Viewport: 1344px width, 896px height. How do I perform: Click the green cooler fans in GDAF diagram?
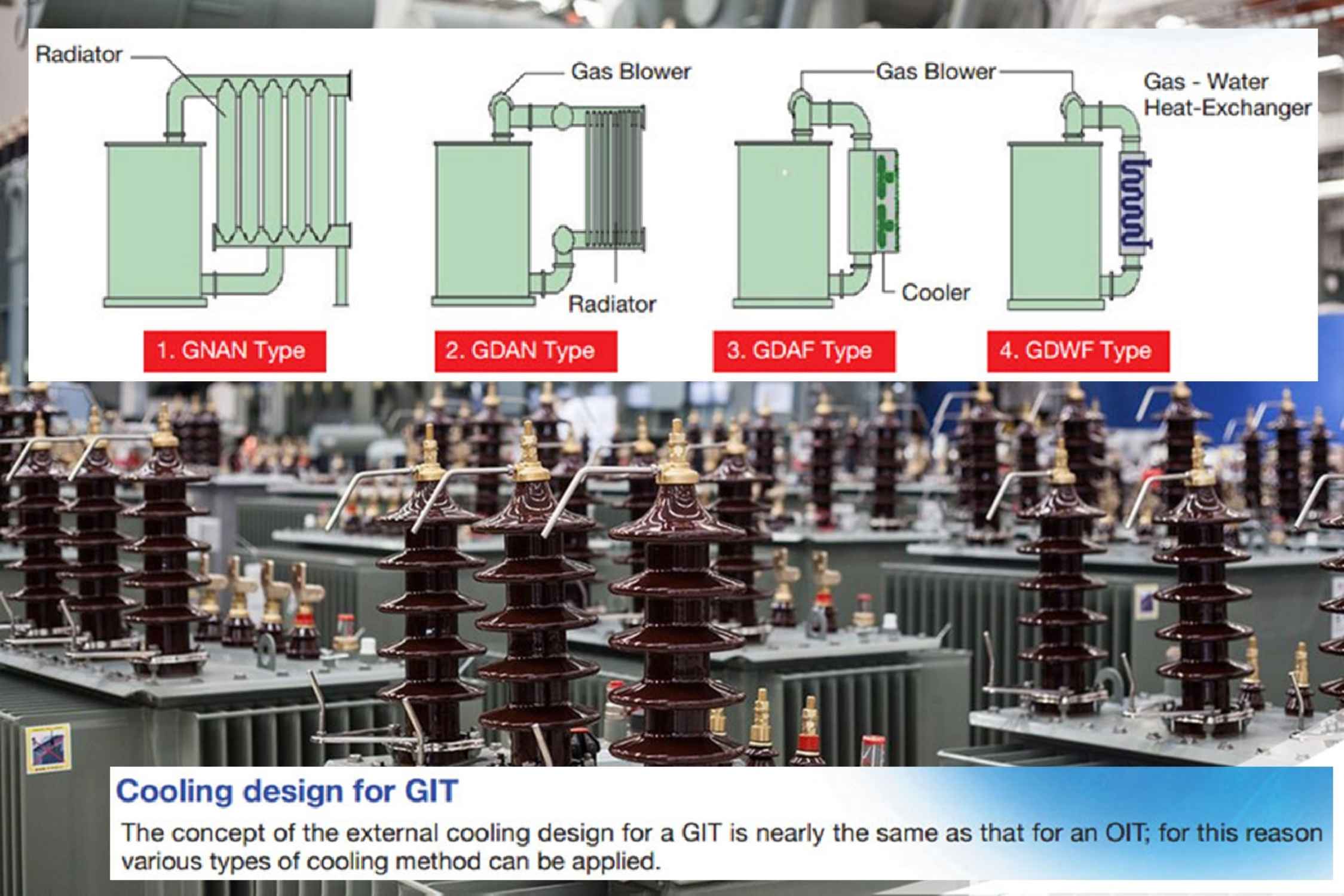(x=884, y=201)
